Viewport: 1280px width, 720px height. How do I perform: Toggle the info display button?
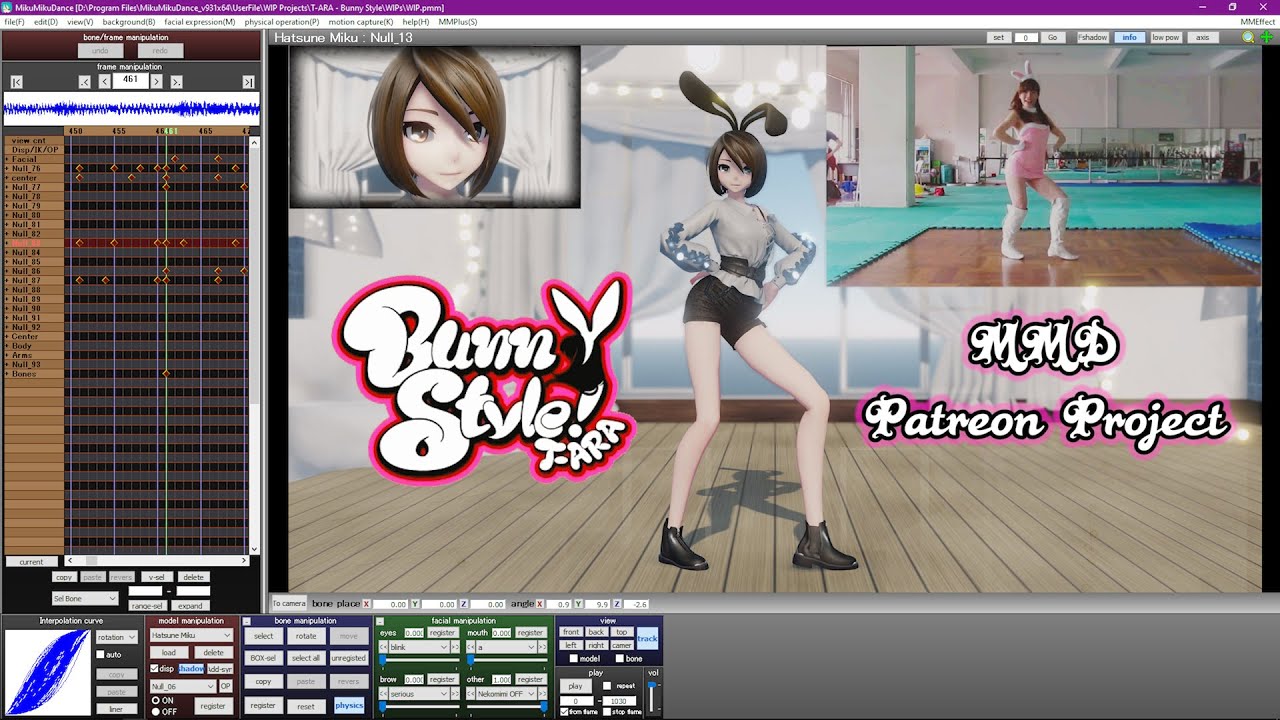click(x=1129, y=37)
